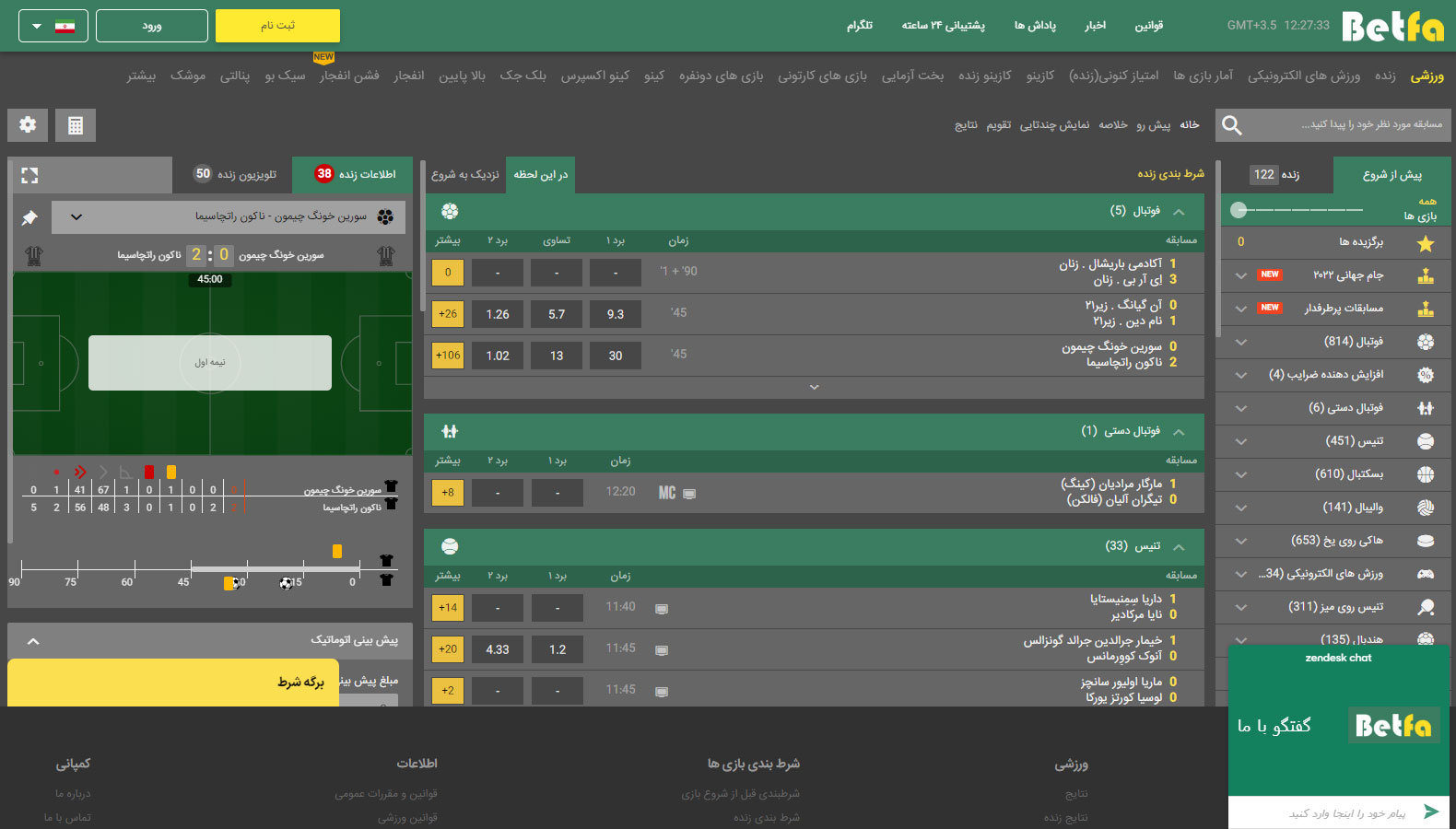This screenshot has width=1456, height=829.
Task: Expand tennis (451) in sidebar
Action: [x=1241, y=442]
